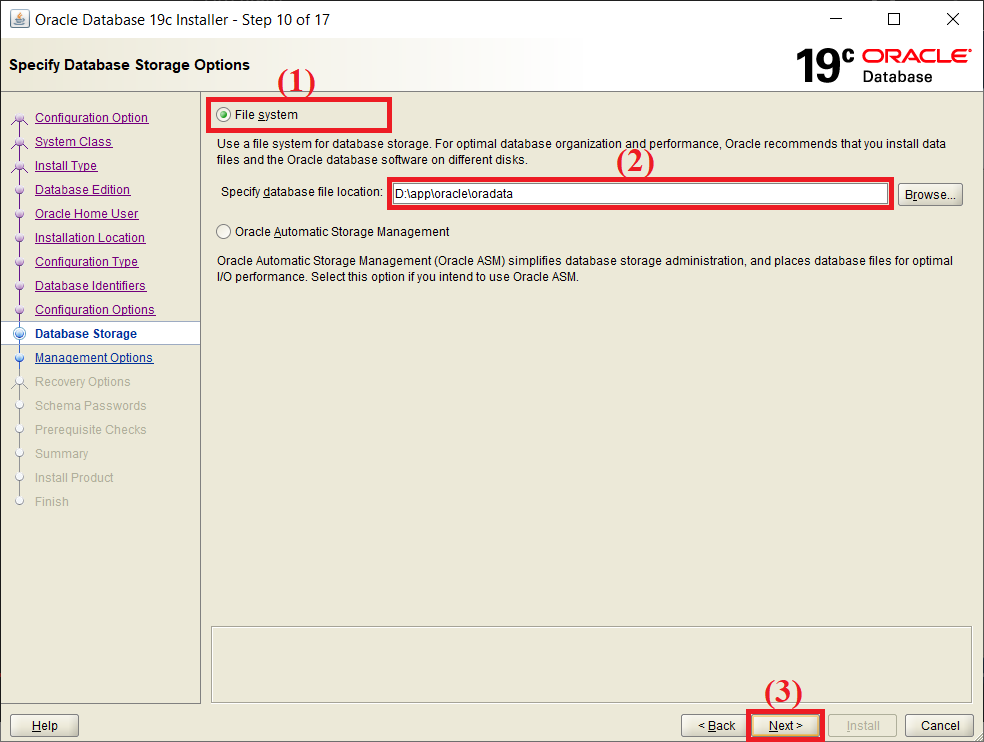Open the Browse file dialog
984x742 pixels.
tap(930, 195)
